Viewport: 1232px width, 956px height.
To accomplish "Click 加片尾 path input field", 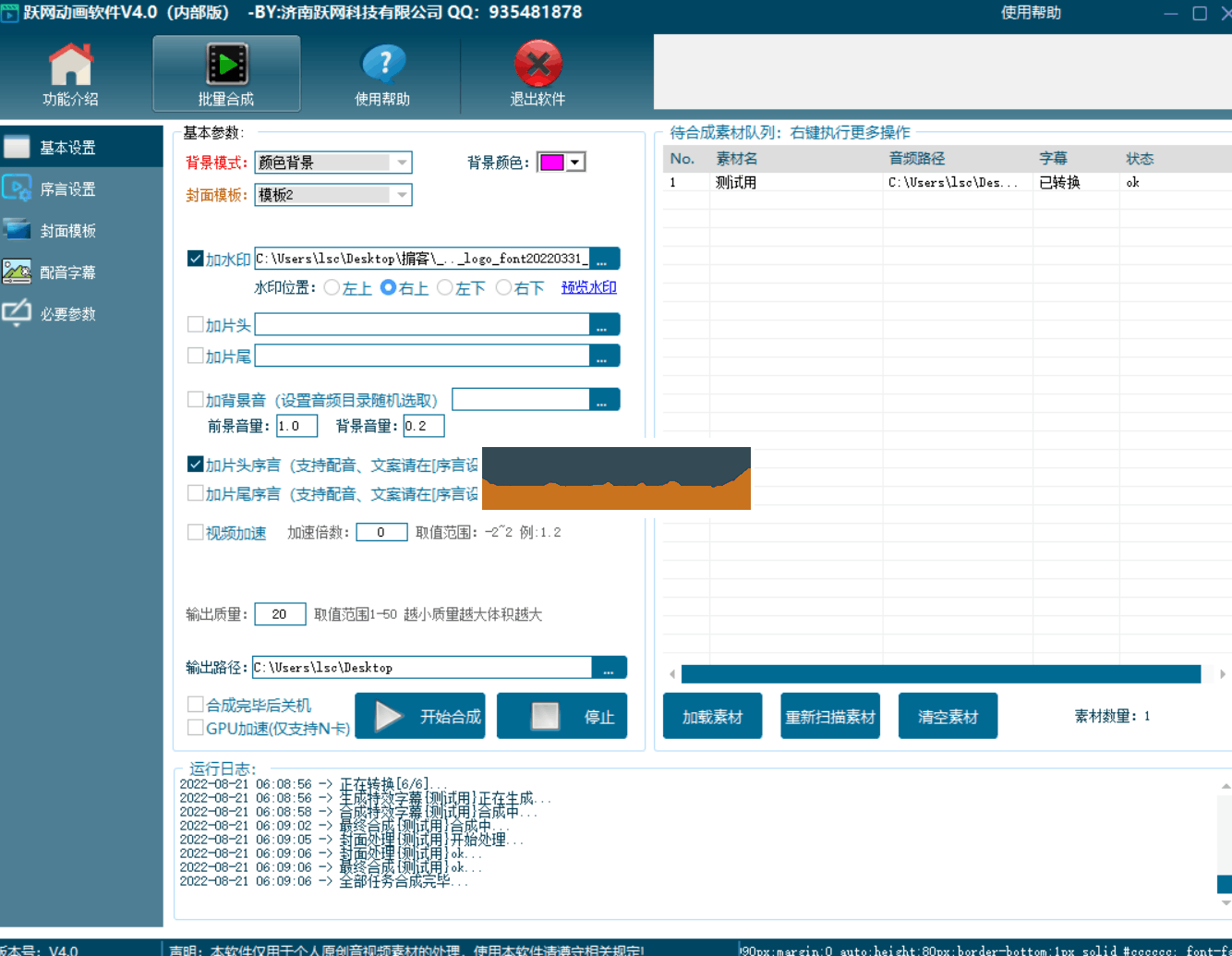I will coord(422,356).
